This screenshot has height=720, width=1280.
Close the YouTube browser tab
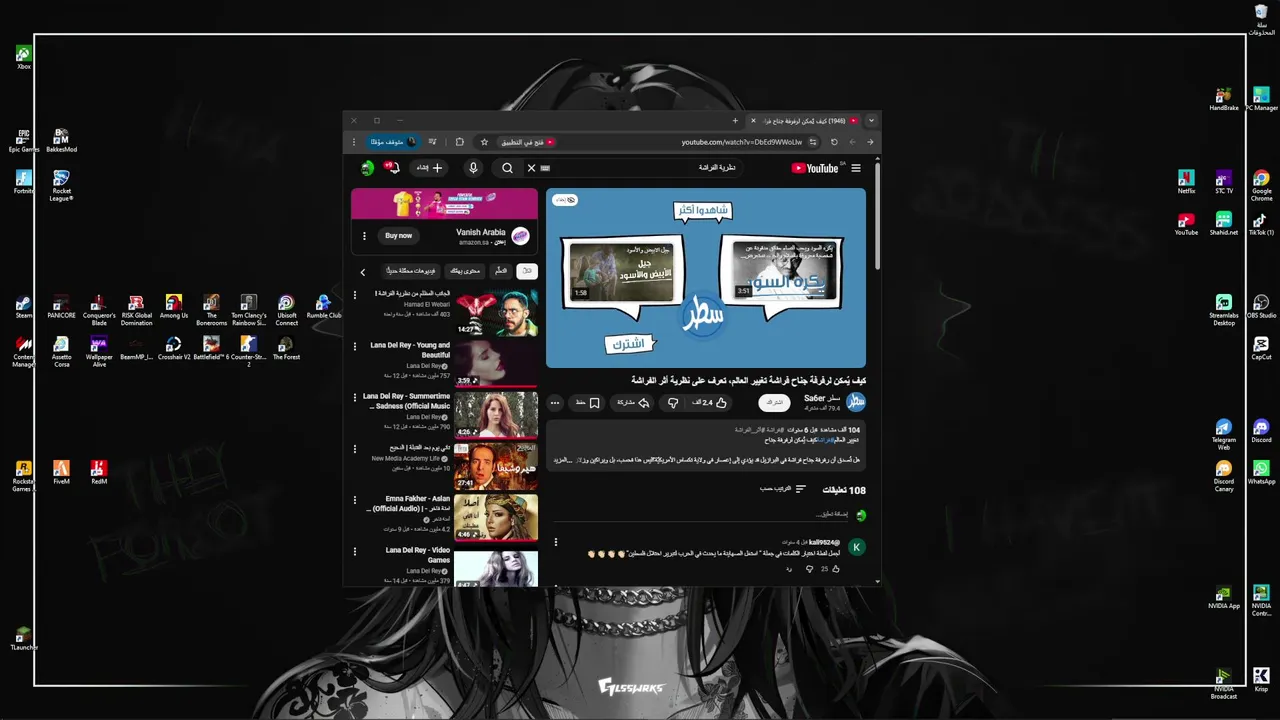pos(753,121)
